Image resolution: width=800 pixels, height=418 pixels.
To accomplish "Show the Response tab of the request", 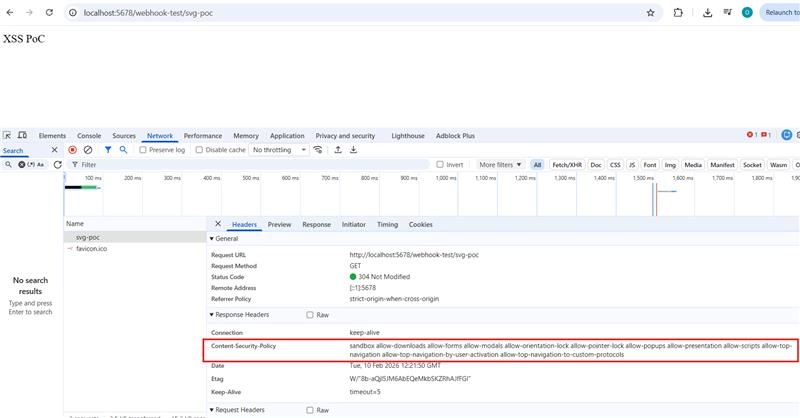I will [316, 225].
